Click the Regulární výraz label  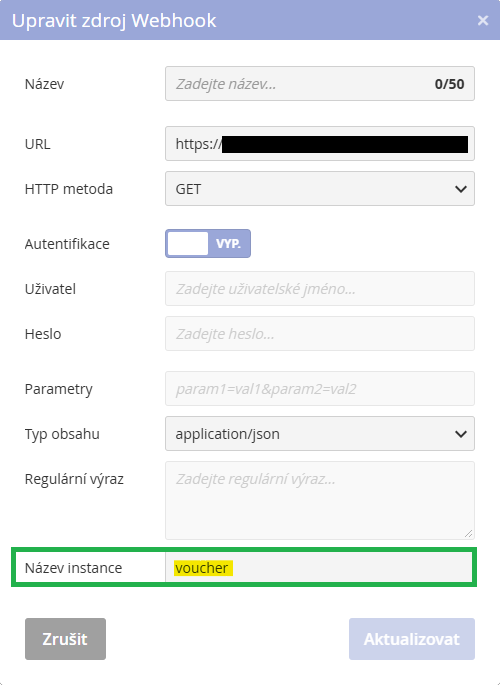click(74, 479)
